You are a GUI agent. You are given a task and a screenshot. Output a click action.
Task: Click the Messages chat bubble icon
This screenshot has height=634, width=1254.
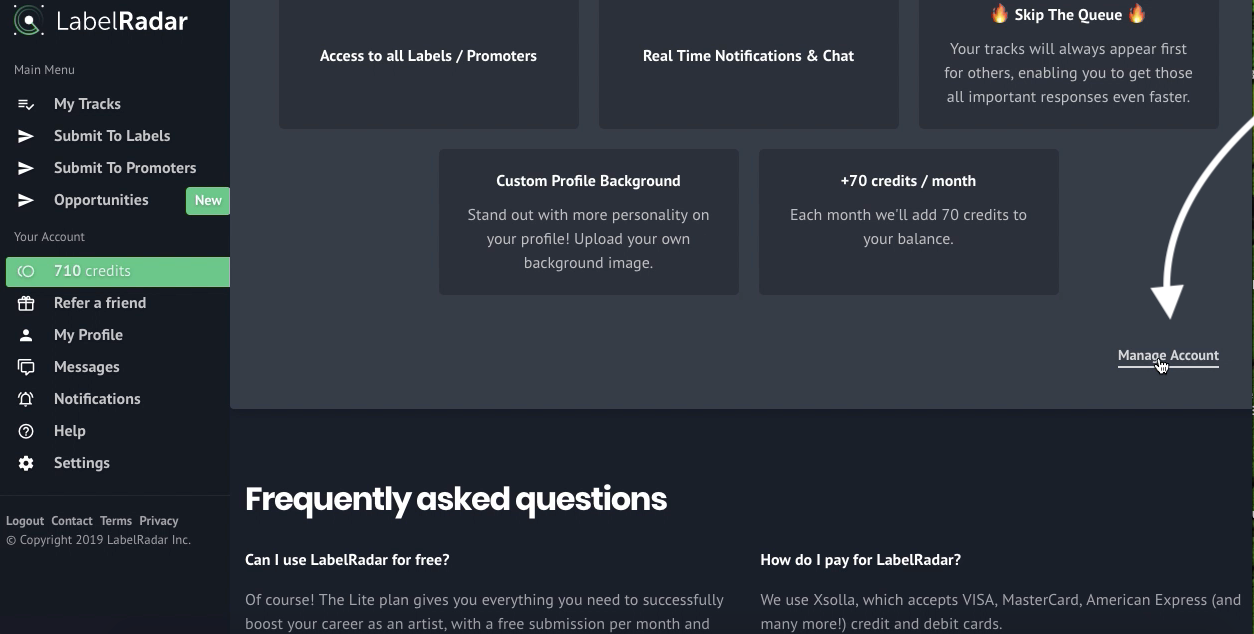coord(26,367)
